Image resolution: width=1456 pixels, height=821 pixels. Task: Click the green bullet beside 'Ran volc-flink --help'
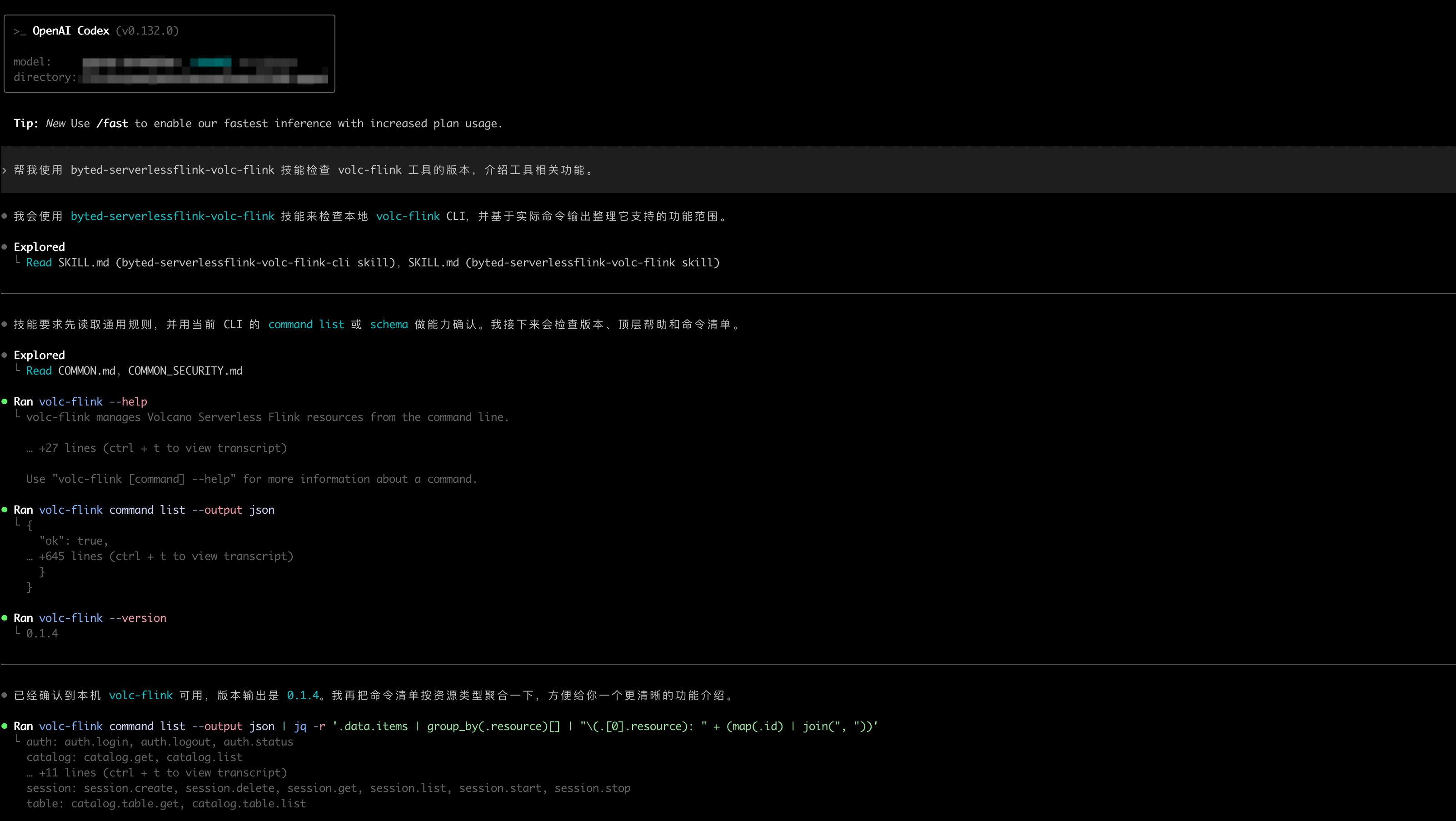[x=5, y=401]
